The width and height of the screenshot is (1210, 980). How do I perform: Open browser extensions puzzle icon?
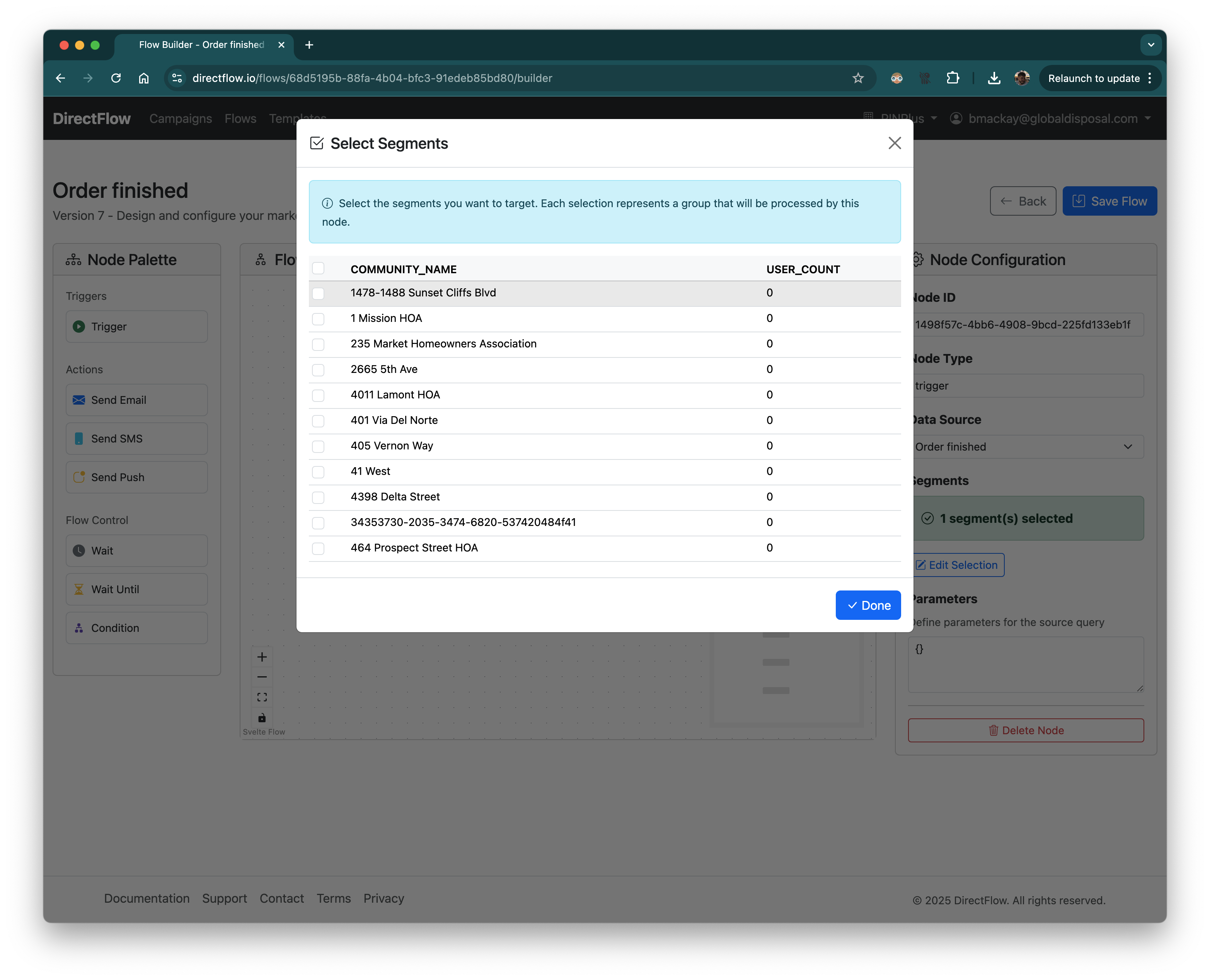click(x=953, y=78)
